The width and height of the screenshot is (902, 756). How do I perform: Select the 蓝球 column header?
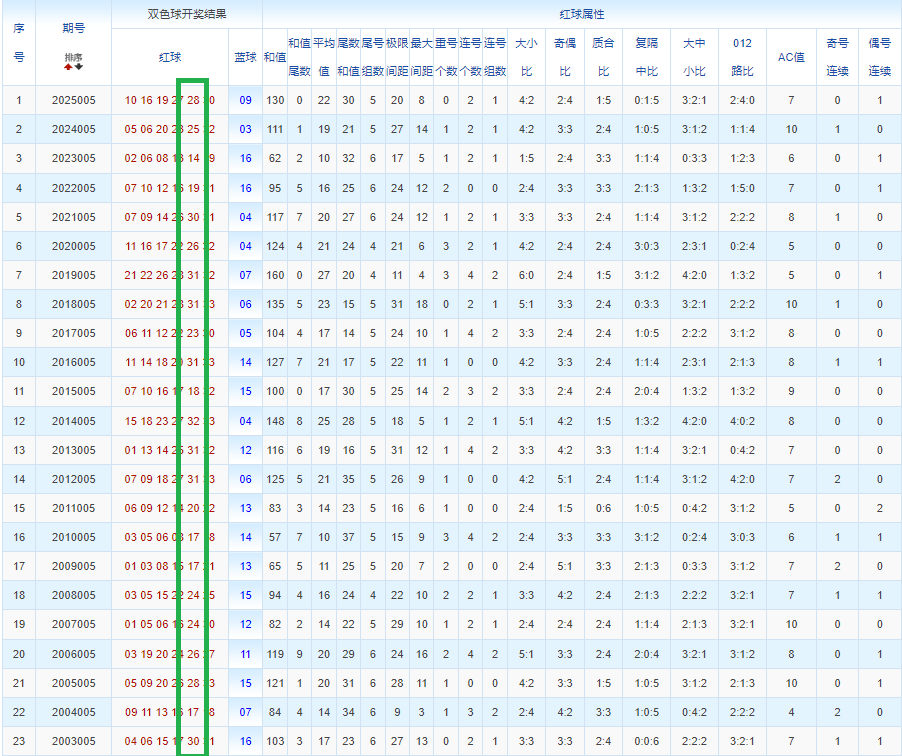click(245, 58)
